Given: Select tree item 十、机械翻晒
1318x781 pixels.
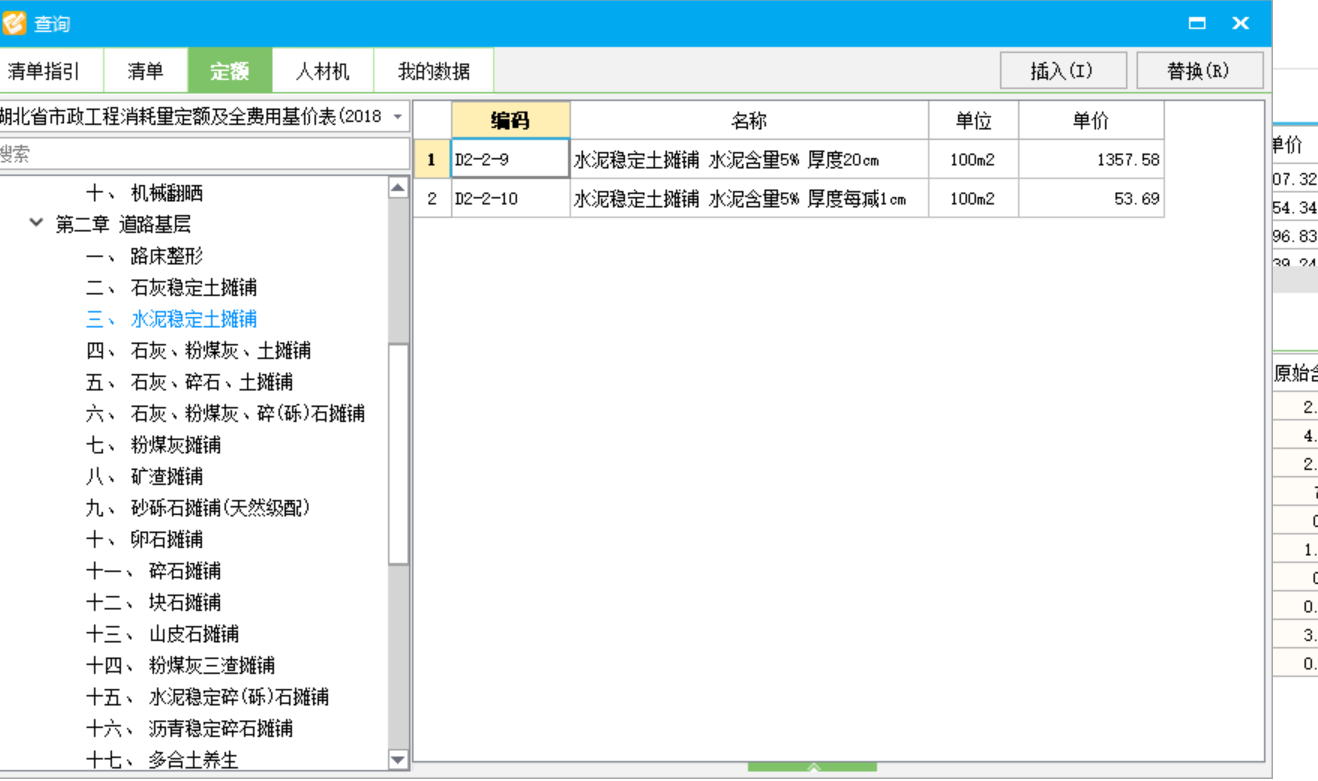Looking at the screenshot, I should [144, 193].
